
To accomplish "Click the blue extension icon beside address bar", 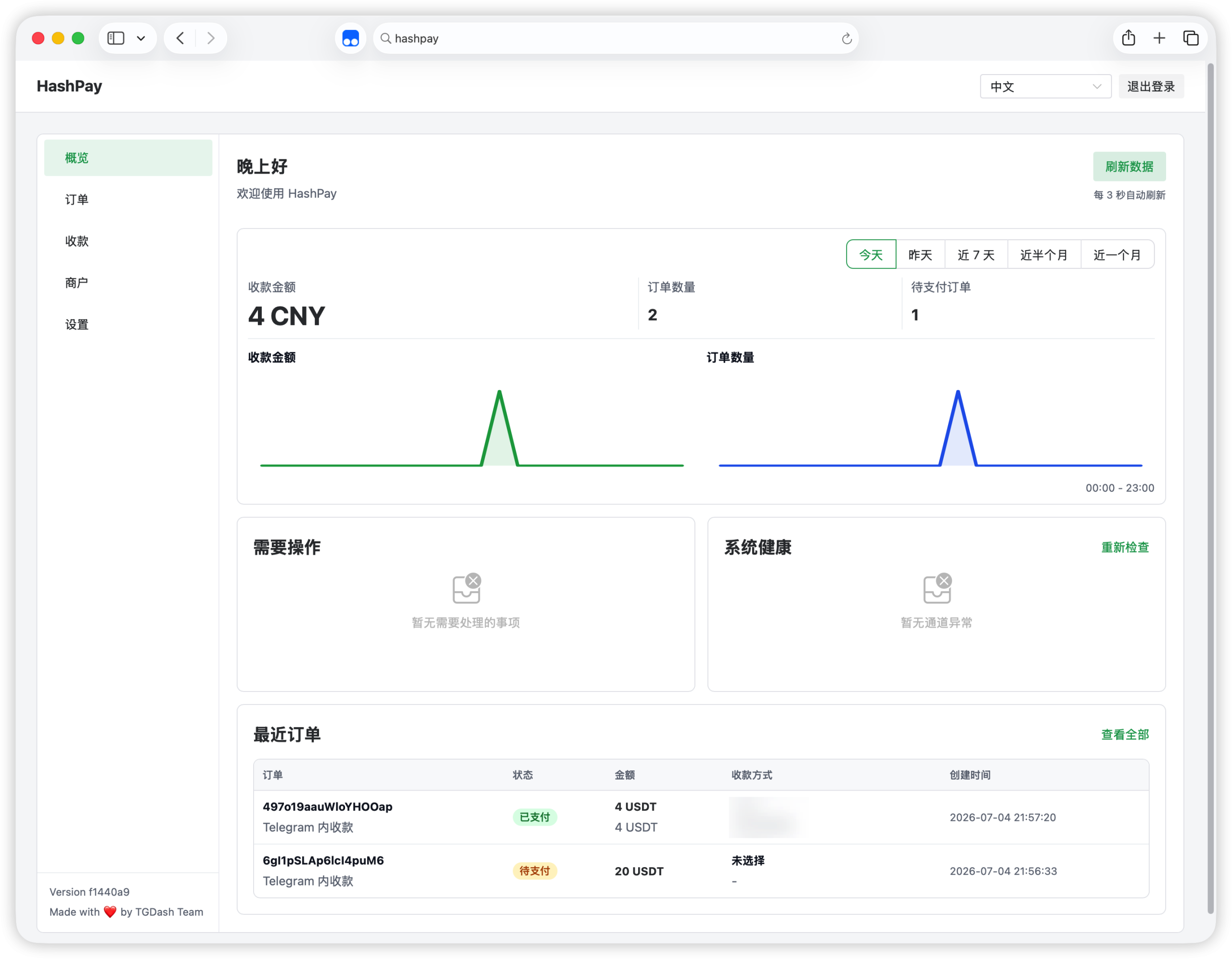I will (350, 38).
